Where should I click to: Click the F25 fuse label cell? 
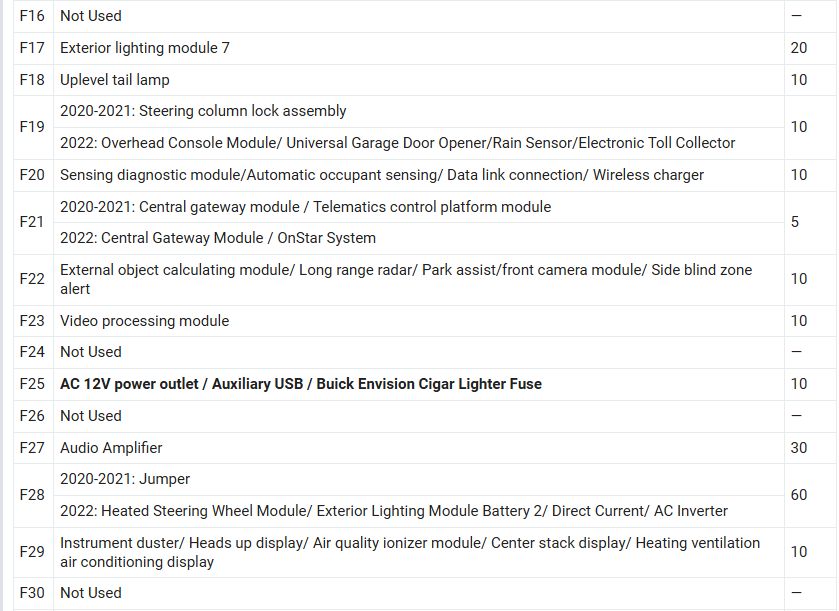[x=32, y=384]
